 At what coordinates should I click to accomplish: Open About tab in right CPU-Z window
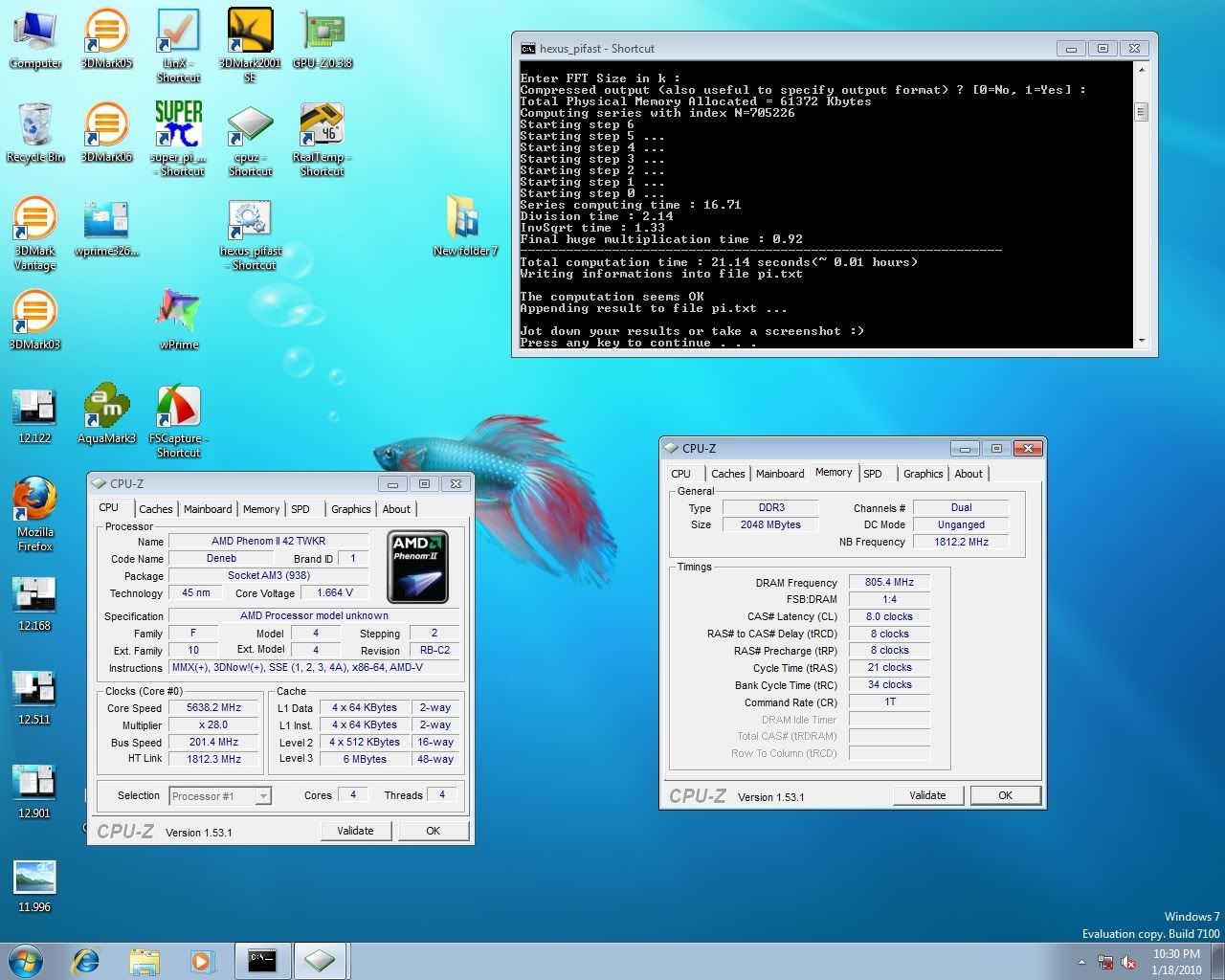click(969, 474)
